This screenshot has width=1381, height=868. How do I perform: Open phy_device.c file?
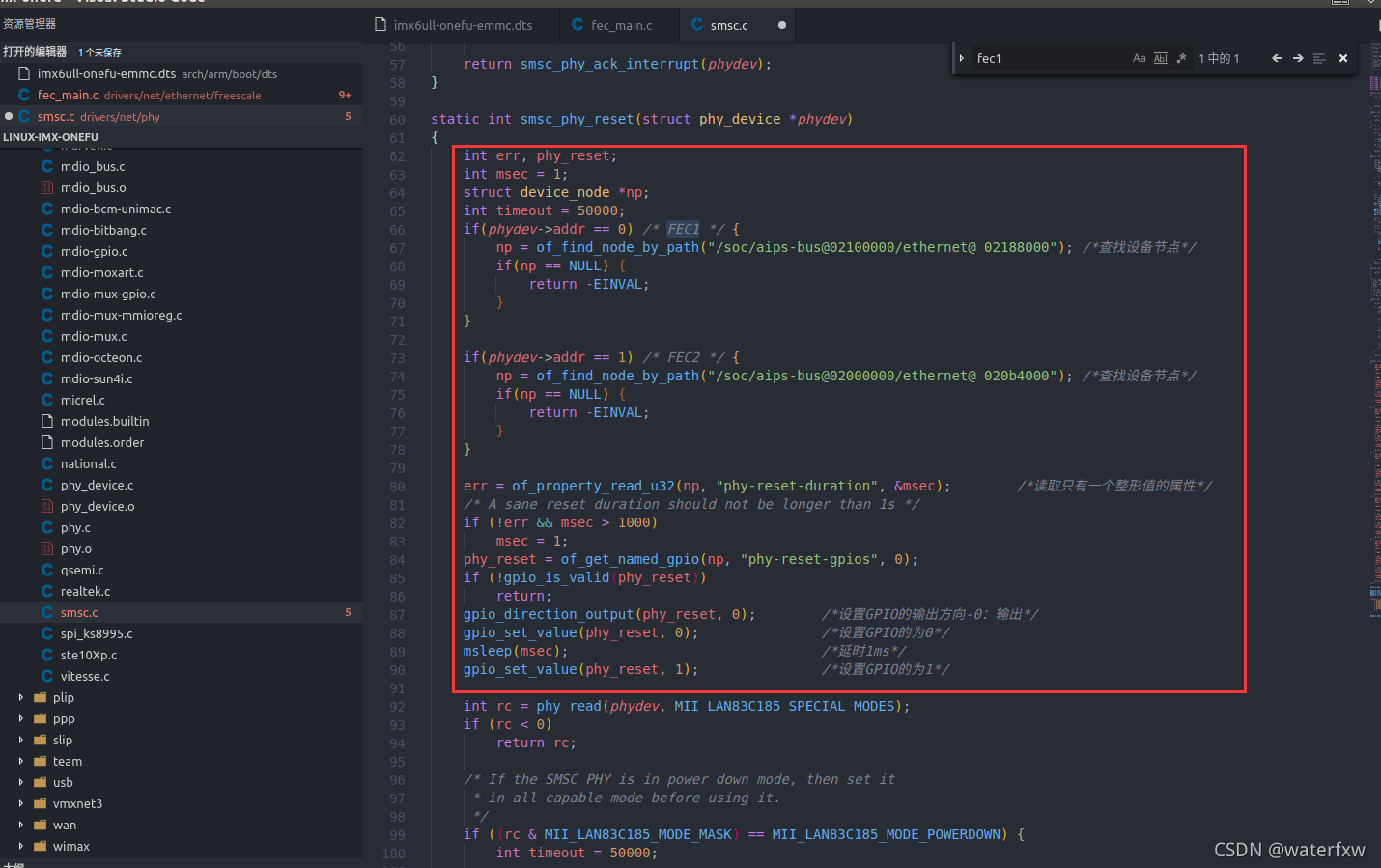coord(182,485)
